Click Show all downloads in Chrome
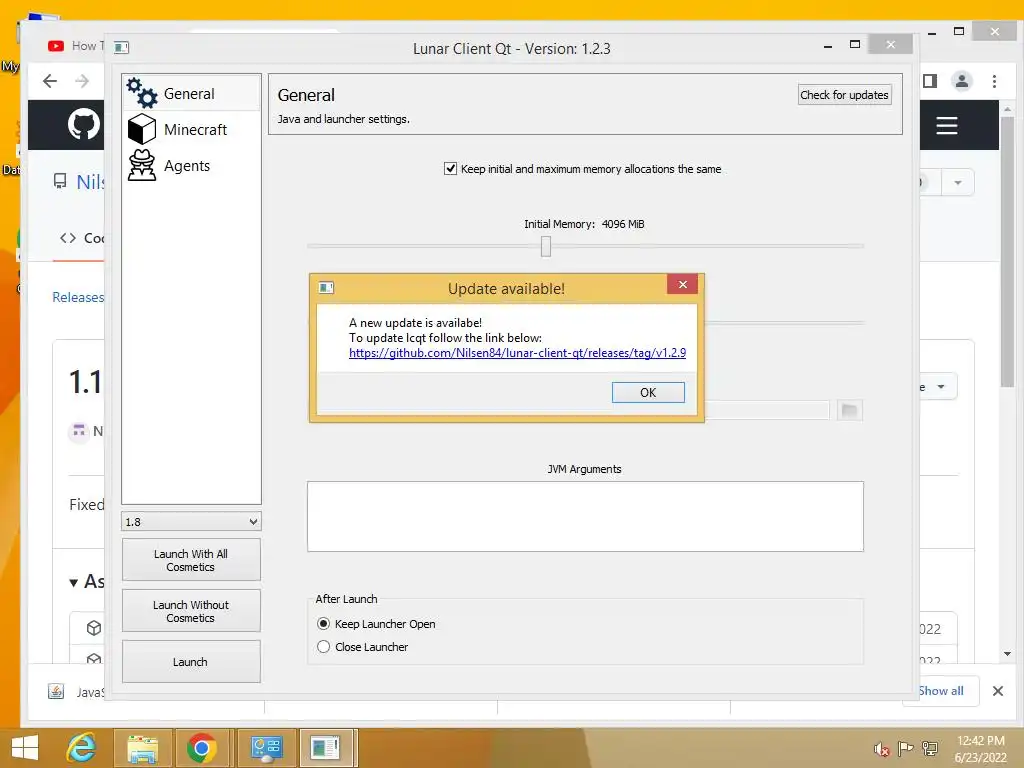This screenshot has height=768, width=1024. [x=940, y=690]
